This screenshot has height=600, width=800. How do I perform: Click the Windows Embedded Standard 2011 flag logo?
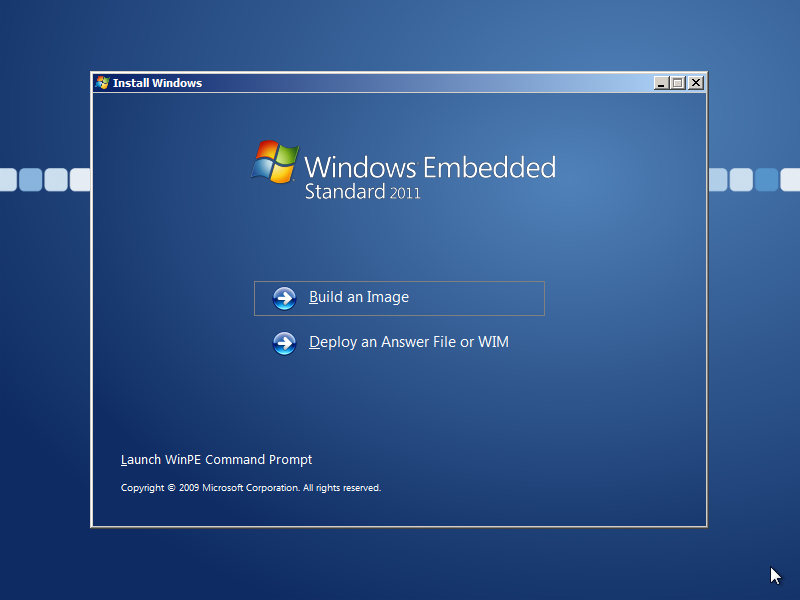point(275,162)
